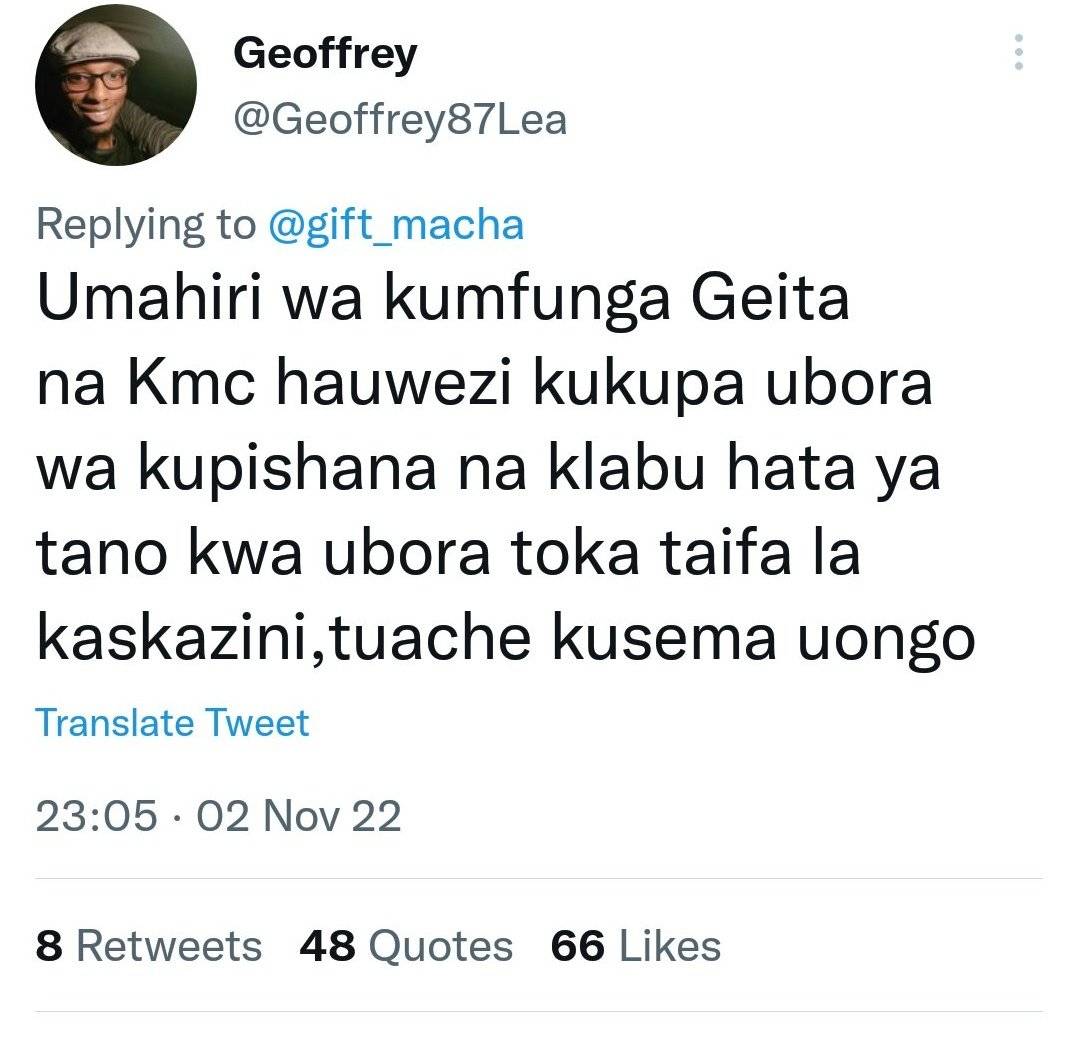Click the number 48 before Quotes
The height and width of the screenshot is (1041, 1079).
pyautogui.click(x=328, y=945)
